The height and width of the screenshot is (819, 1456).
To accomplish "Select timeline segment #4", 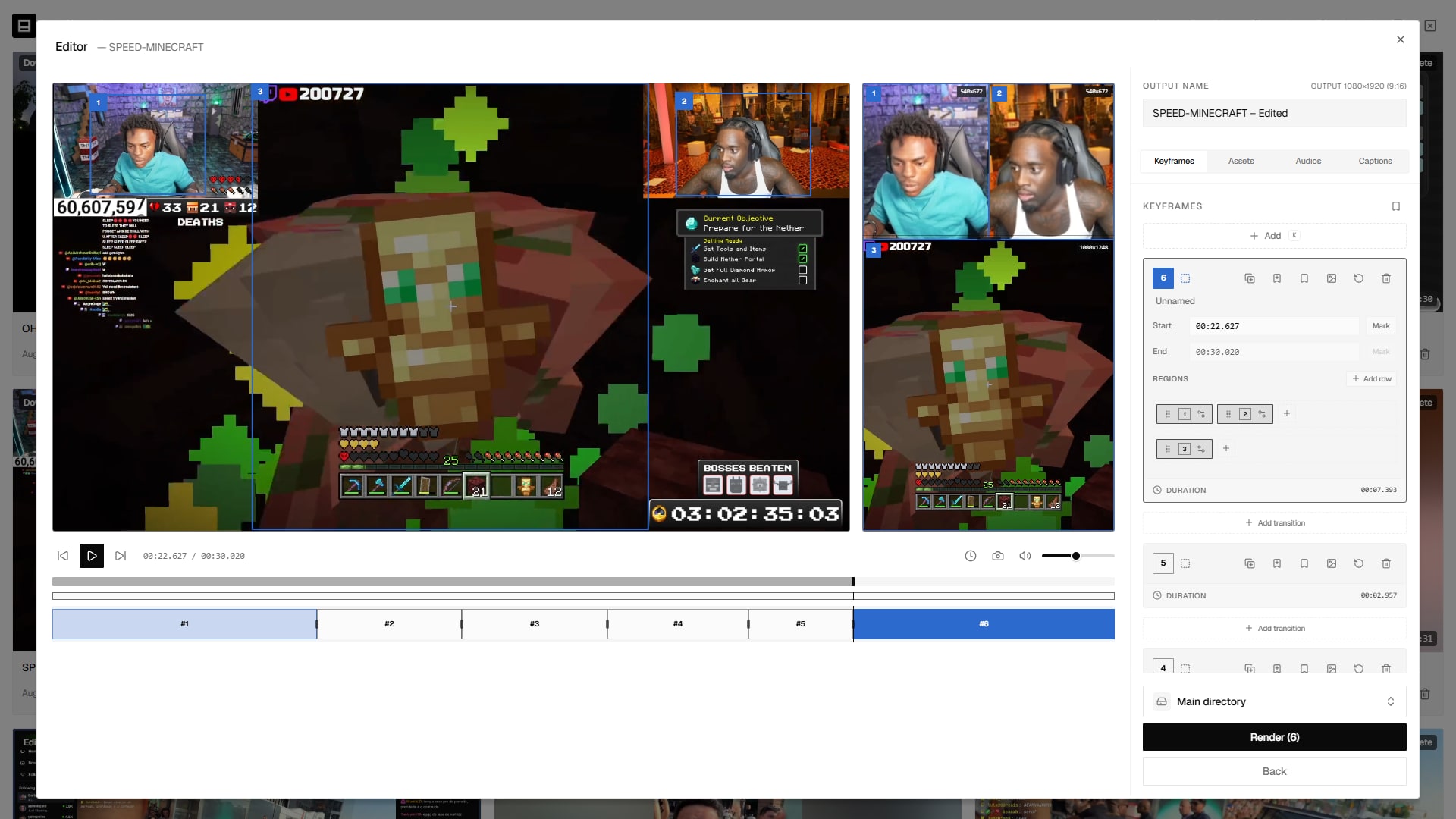I will pyautogui.click(x=678, y=624).
